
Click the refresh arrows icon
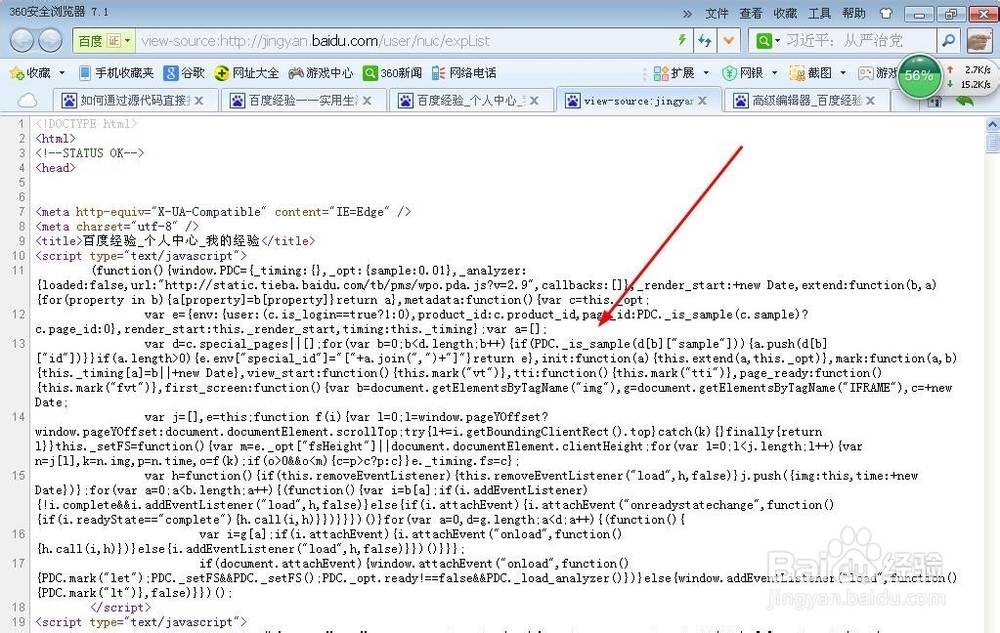(x=705, y=41)
